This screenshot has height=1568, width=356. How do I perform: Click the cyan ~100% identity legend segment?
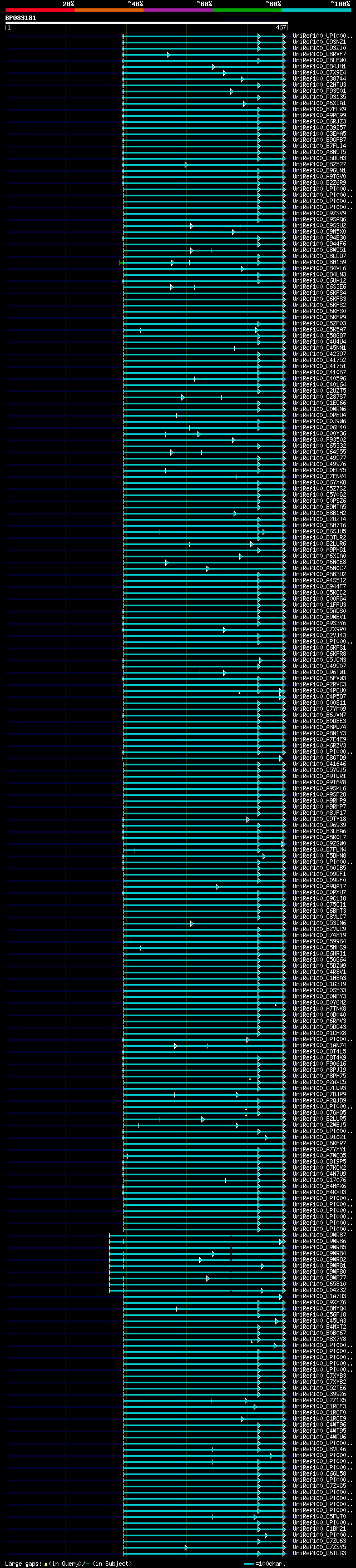[x=316, y=10]
